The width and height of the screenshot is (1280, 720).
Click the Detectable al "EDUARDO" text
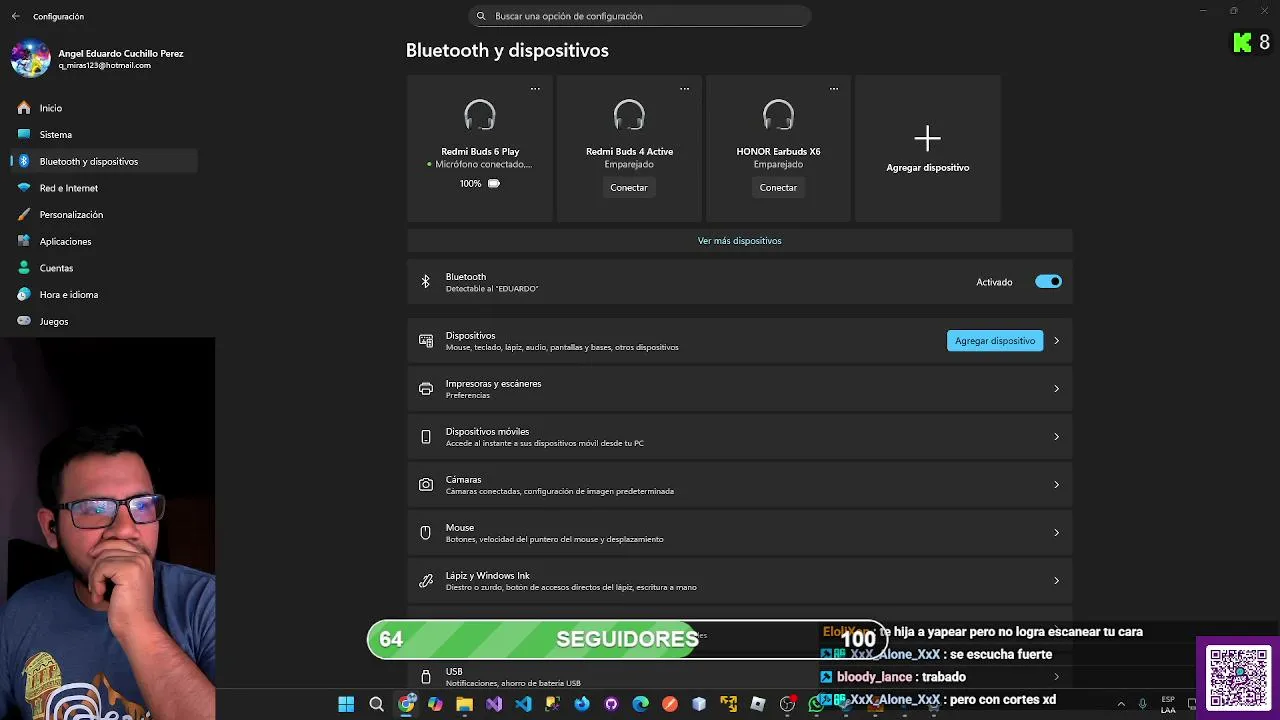pyautogui.click(x=492, y=289)
